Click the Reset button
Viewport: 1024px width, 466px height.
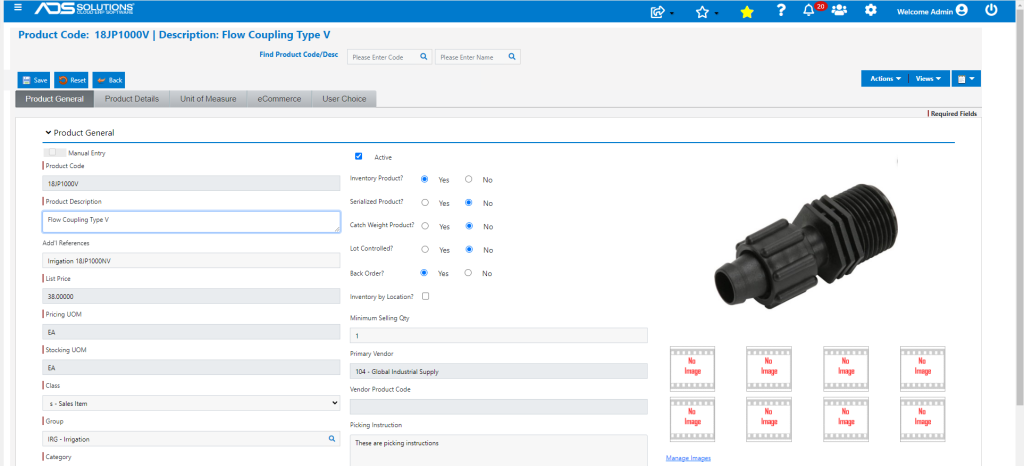click(x=71, y=80)
